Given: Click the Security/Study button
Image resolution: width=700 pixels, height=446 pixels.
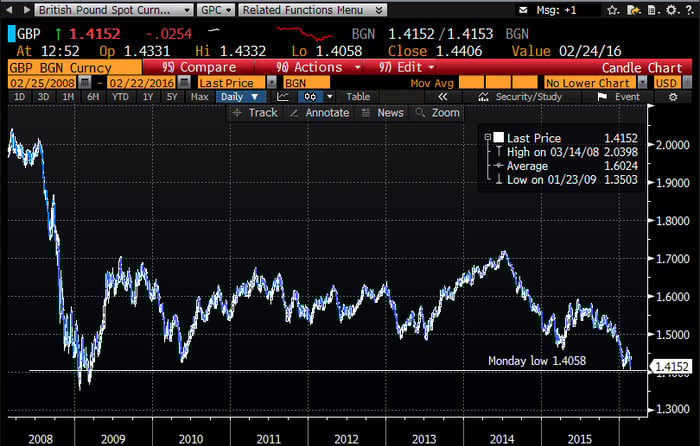Looking at the screenshot, I should coord(530,98).
